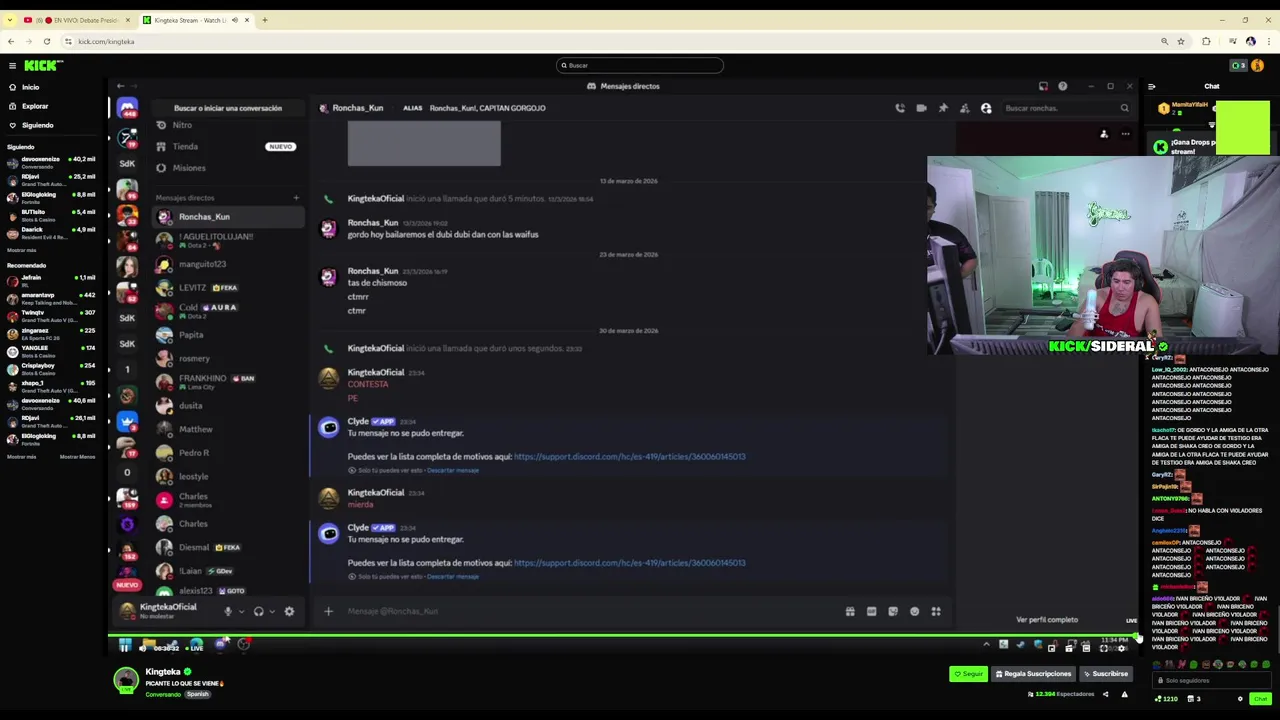1280x720 pixels.
Task: Open Explorar in Kick sidebar
Action: (34, 106)
